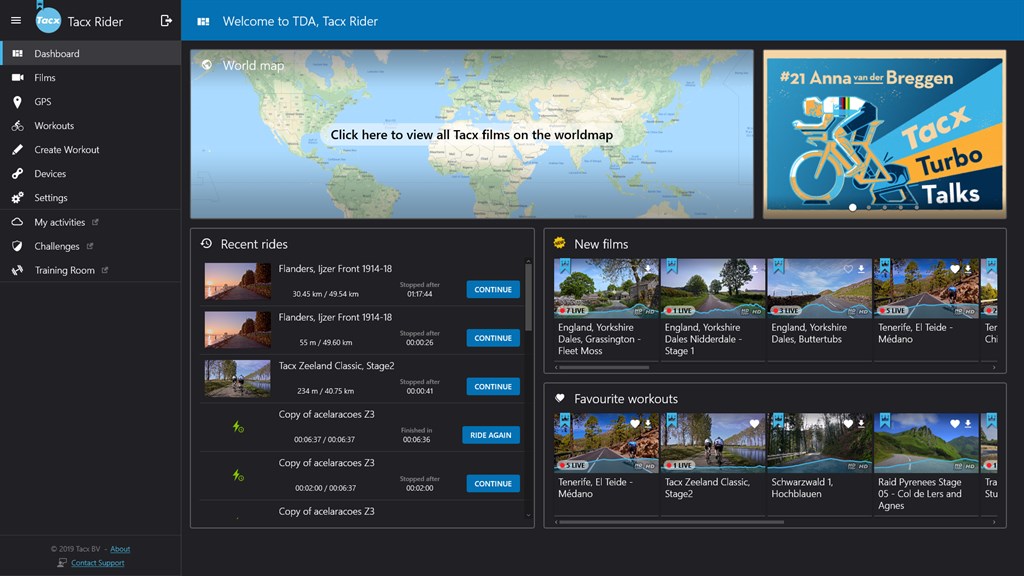Open GPS via the map pin icon
Screen dimensions: 1024x576
coord(17,101)
